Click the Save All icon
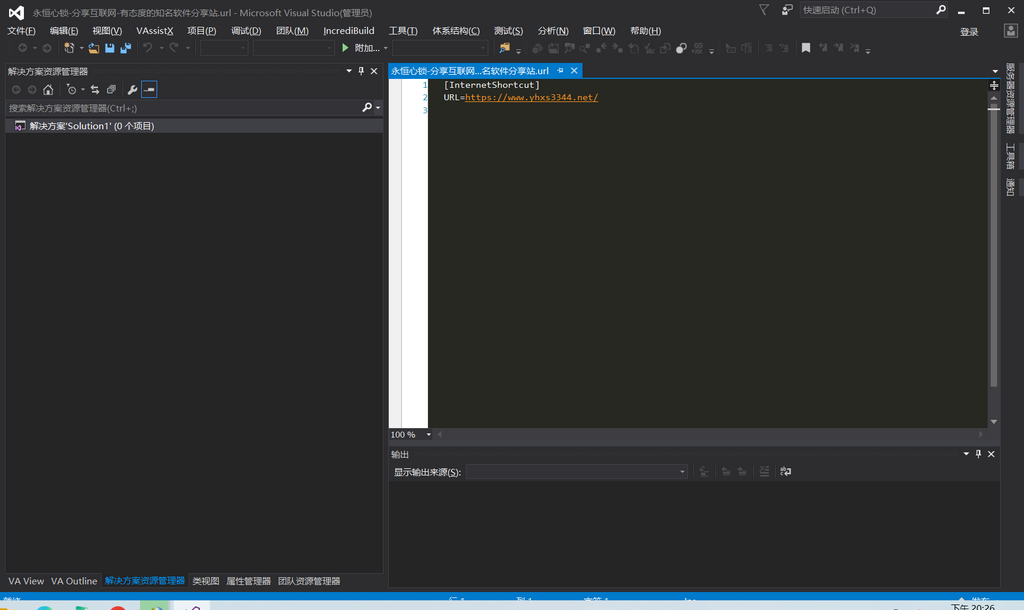This screenshot has width=1024, height=610. tap(125, 48)
